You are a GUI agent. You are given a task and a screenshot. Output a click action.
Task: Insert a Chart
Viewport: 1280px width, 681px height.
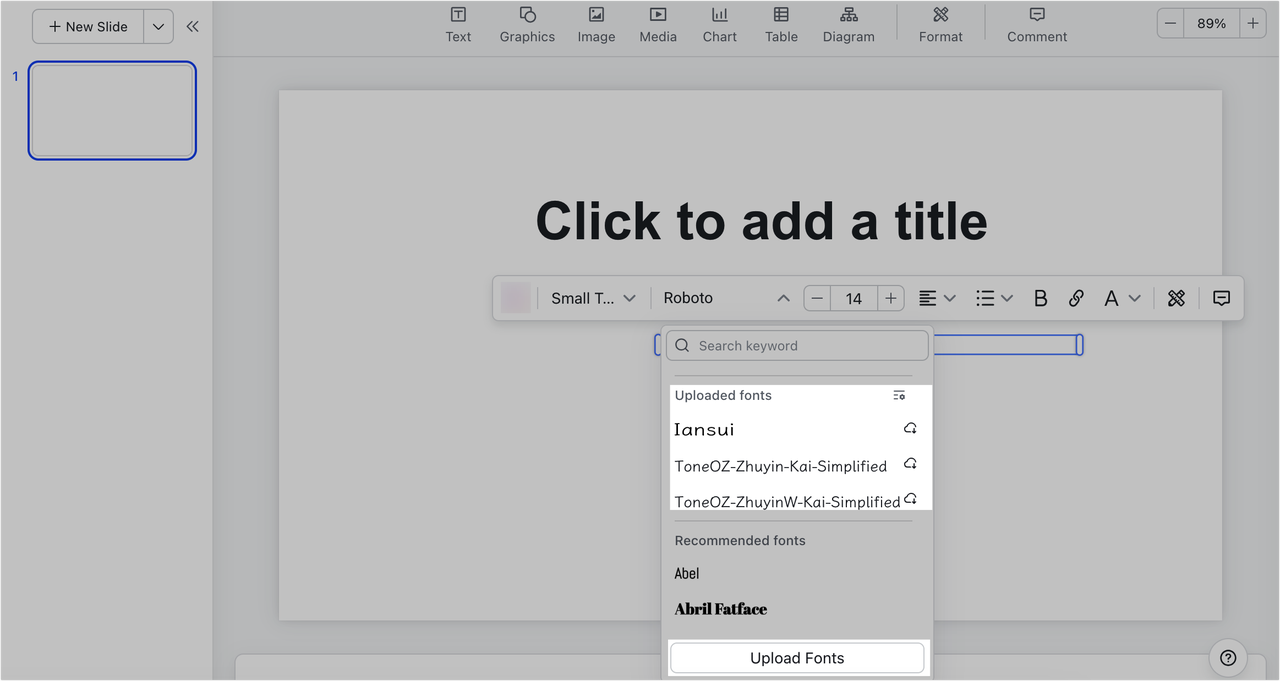(x=719, y=25)
